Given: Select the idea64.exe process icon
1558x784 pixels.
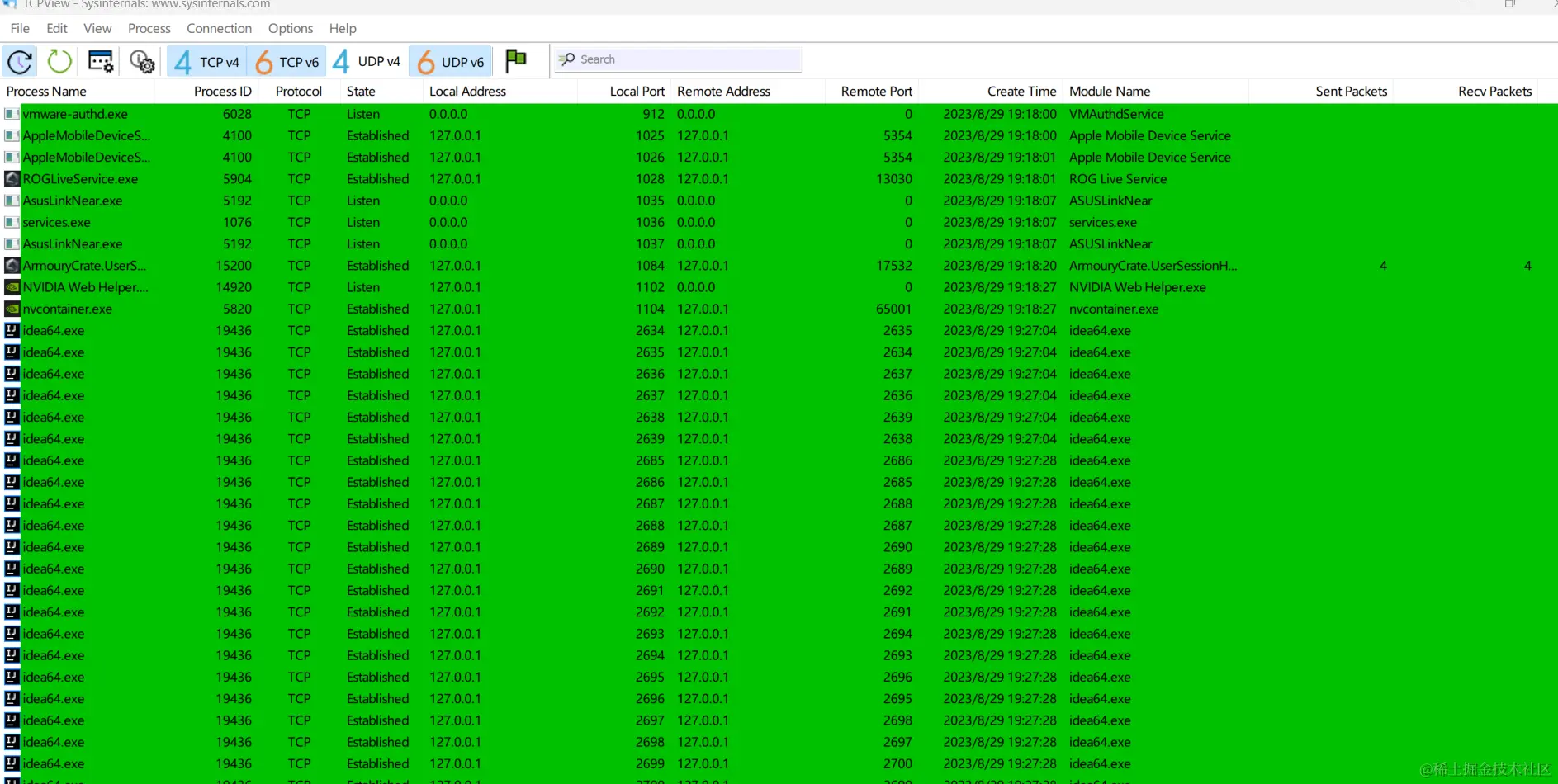Looking at the screenshot, I should 11,330.
